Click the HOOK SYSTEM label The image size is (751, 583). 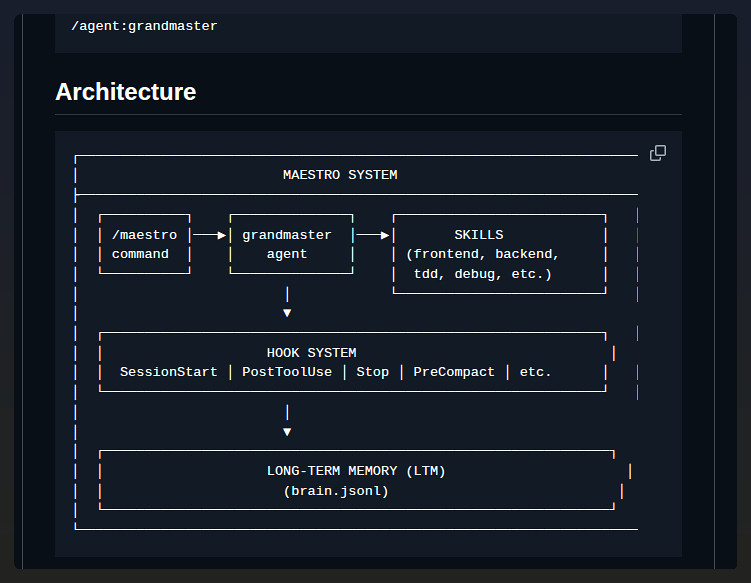[311, 353]
